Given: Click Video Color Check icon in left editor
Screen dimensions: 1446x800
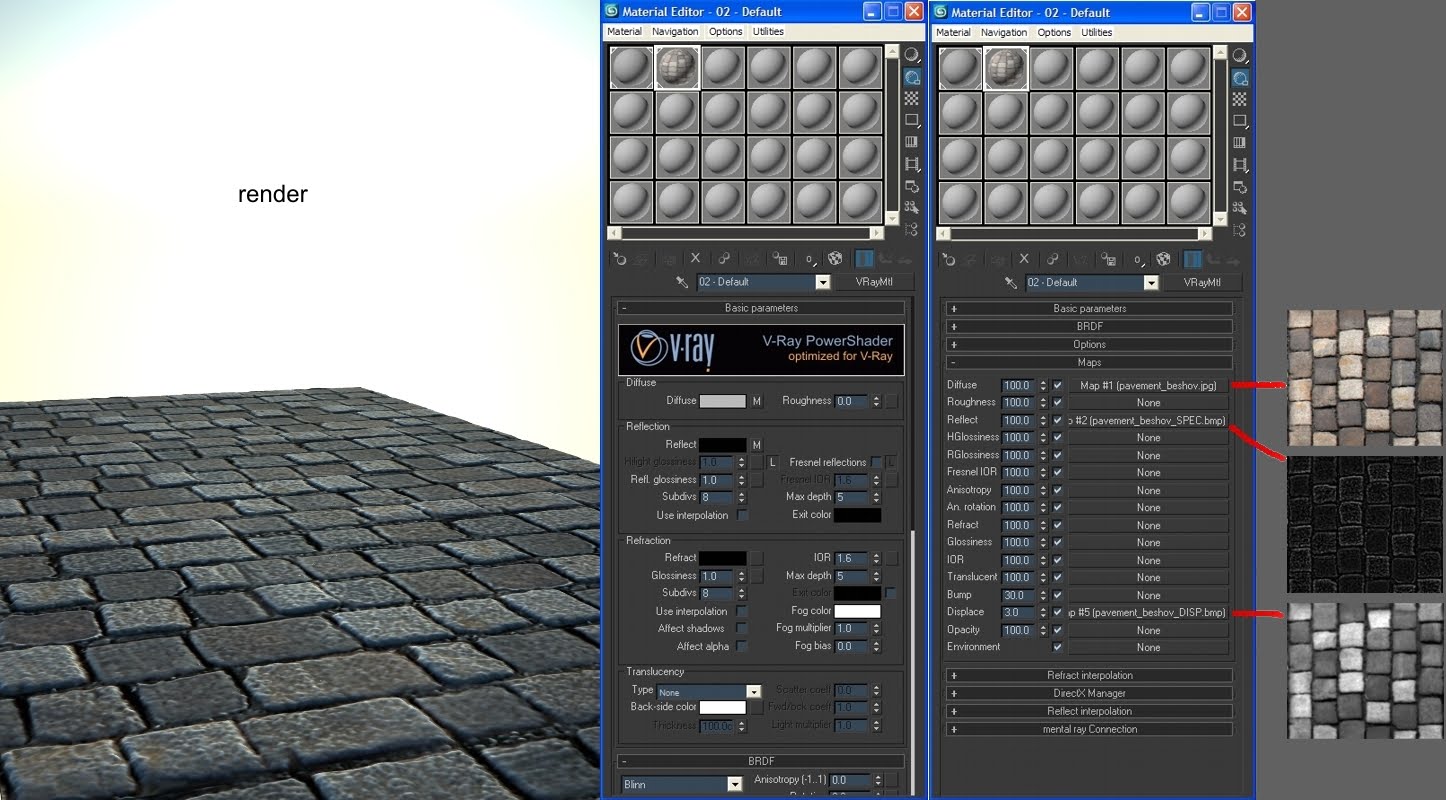Looking at the screenshot, I should [x=912, y=142].
